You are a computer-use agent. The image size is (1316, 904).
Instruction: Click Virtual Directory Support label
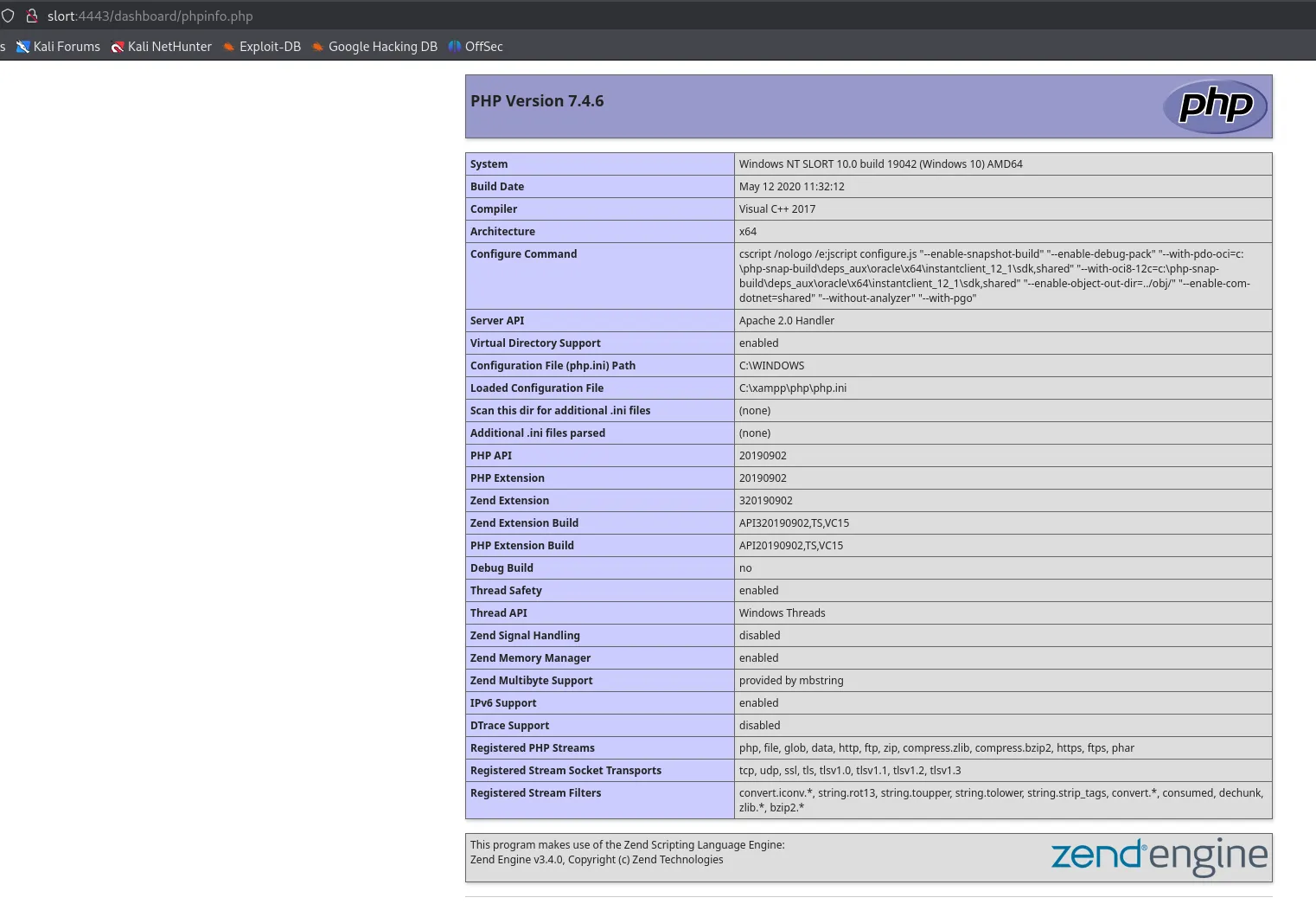pyautogui.click(x=535, y=343)
